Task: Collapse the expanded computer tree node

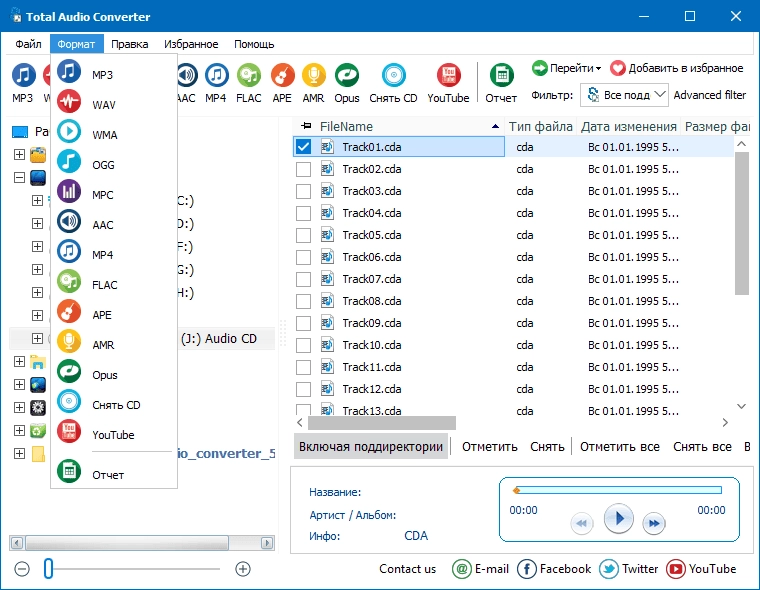Action: (19, 177)
